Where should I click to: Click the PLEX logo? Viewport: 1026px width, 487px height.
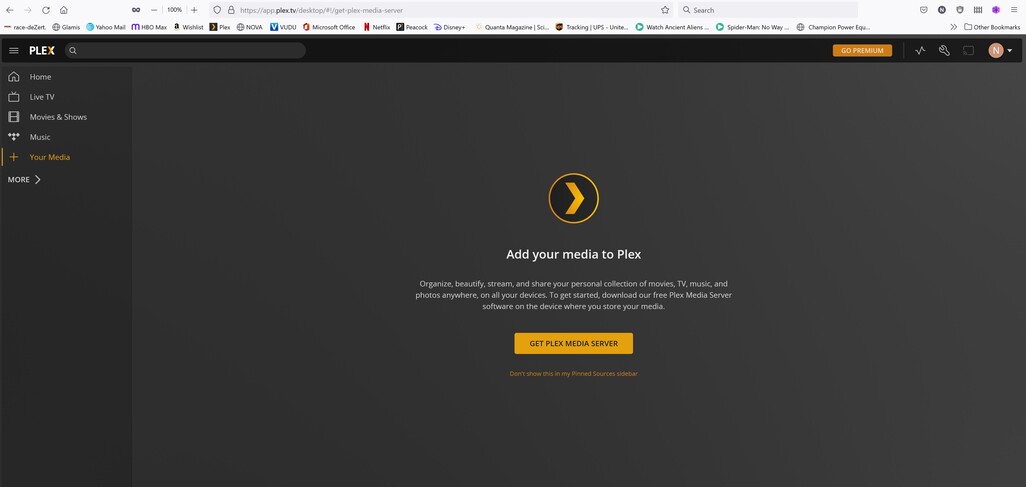click(42, 50)
